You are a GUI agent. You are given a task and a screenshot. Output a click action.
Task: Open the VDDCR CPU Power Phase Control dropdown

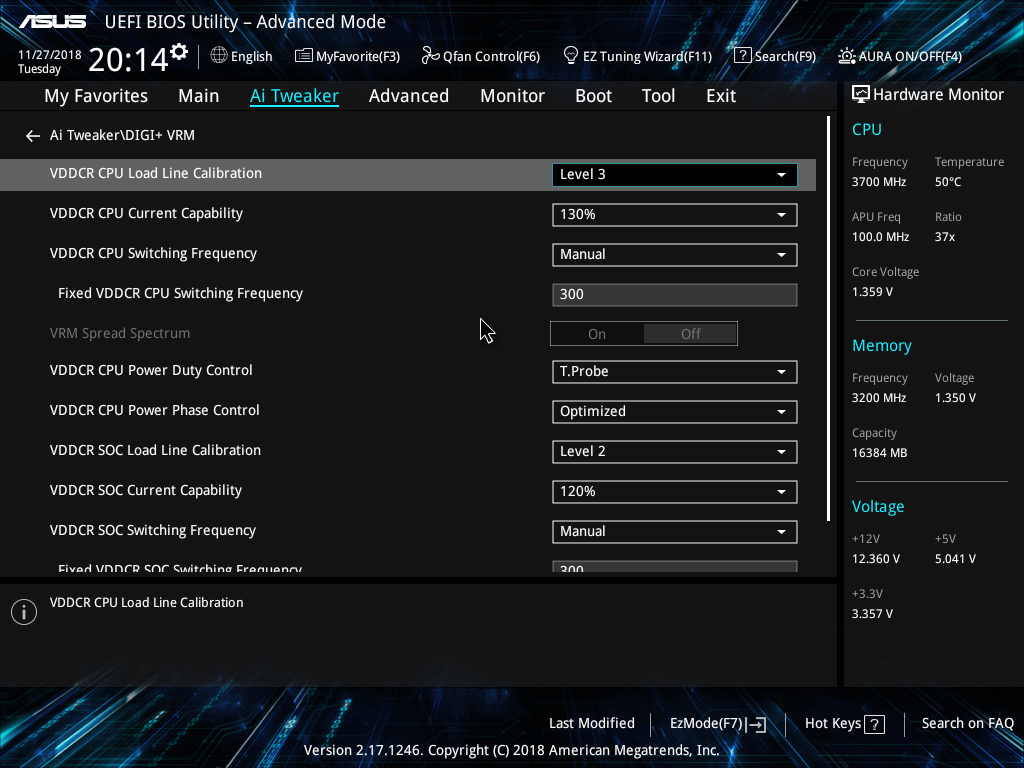pos(675,411)
